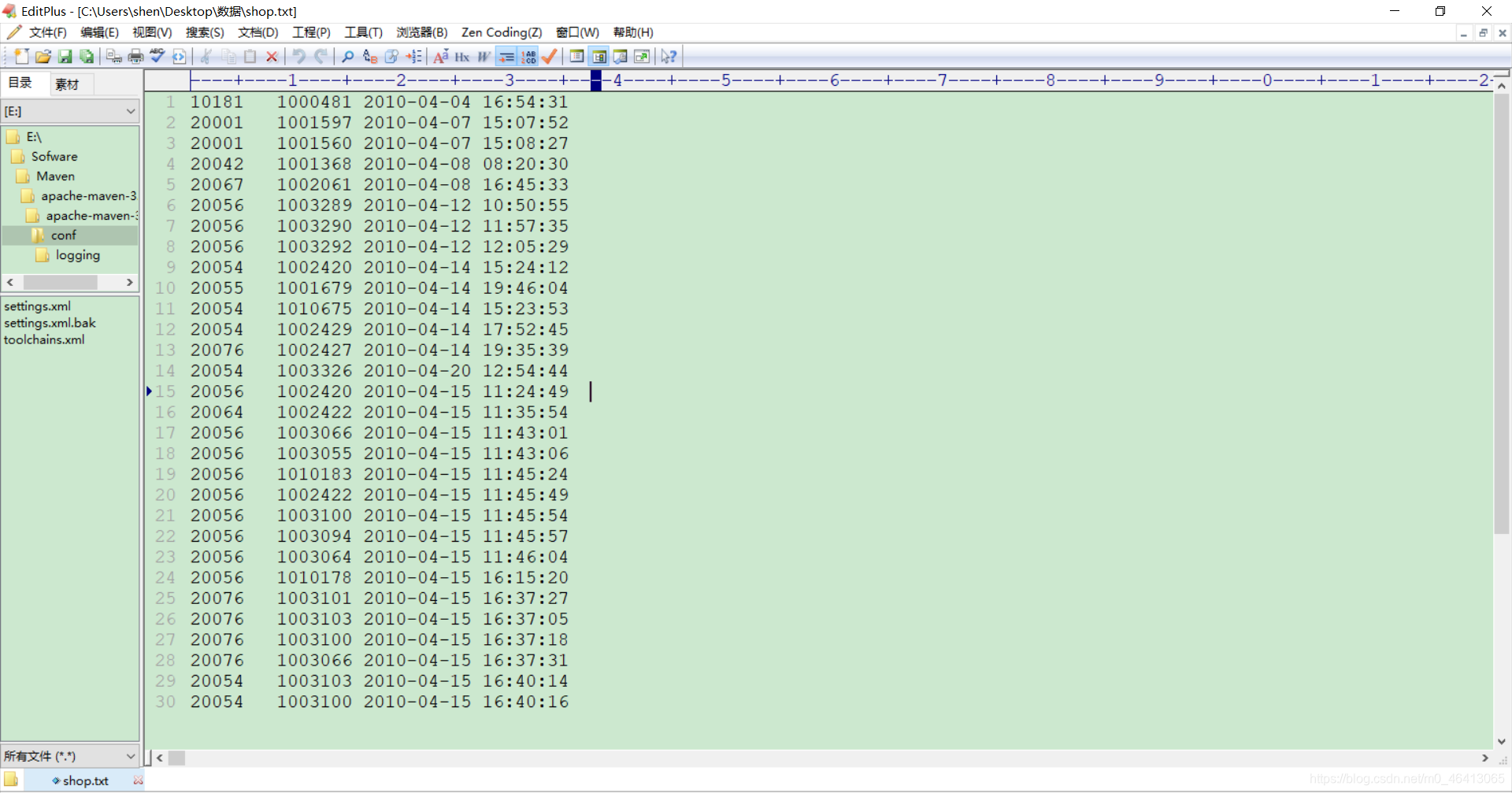1512x793 pixels.
Task: Open the 工具(T) menu
Action: tap(363, 32)
